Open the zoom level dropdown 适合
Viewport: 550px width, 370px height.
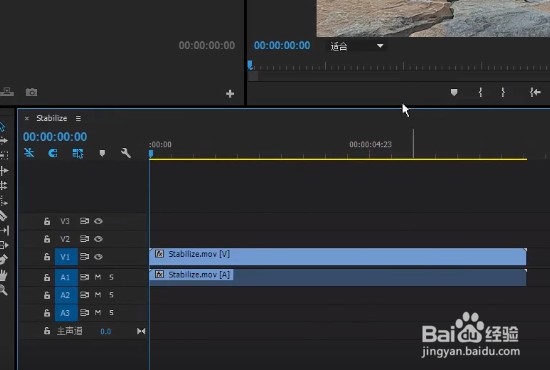356,46
